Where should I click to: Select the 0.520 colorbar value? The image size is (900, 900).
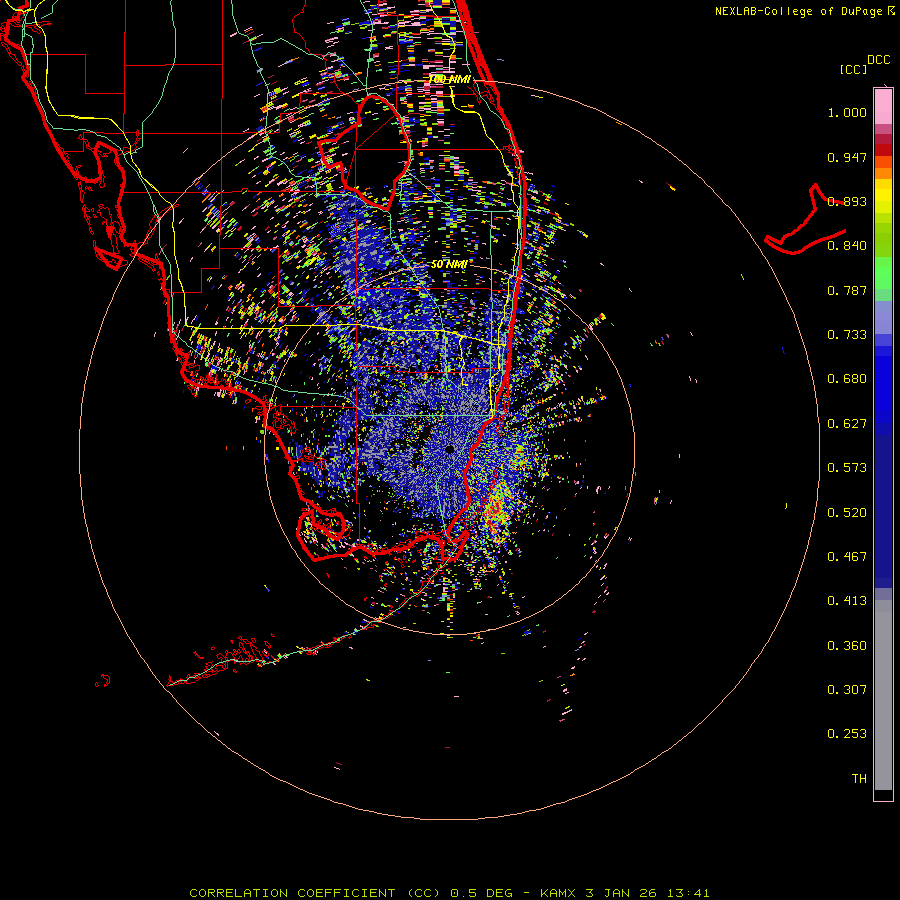(x=847, y=513)
